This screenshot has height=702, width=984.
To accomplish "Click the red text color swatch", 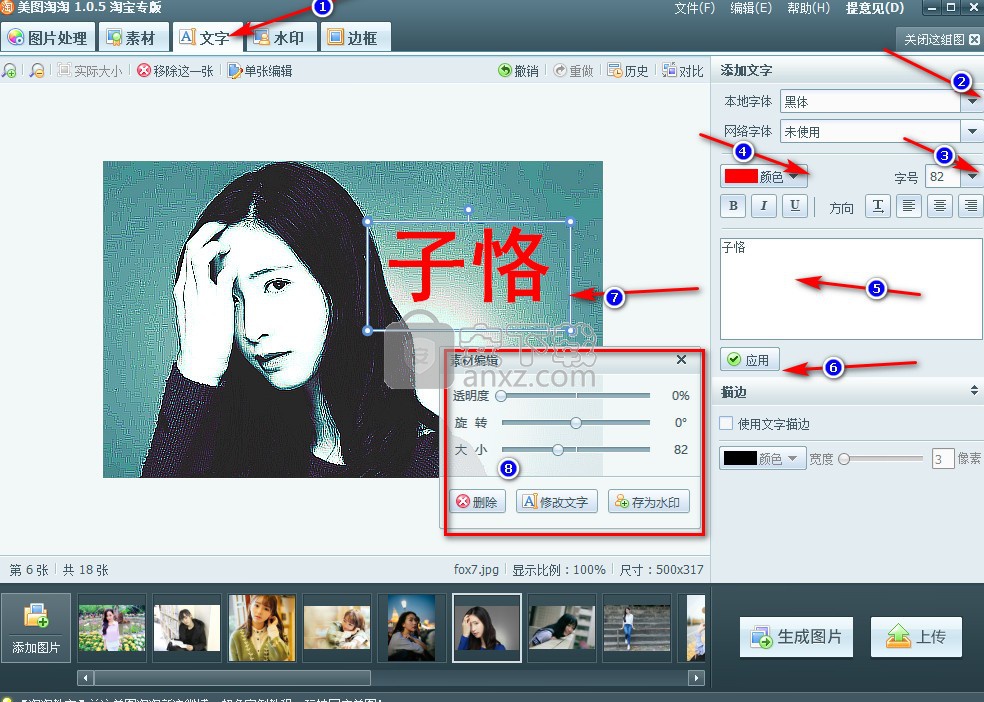I will pos(741,176).
